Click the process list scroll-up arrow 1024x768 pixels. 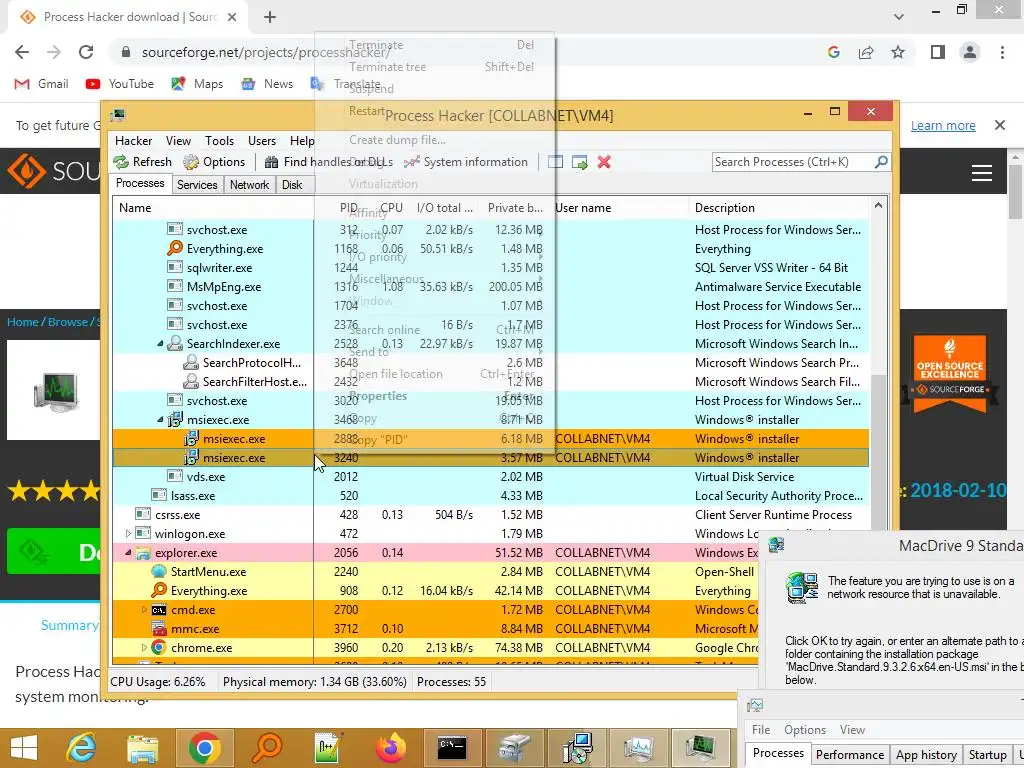[878, 206]
